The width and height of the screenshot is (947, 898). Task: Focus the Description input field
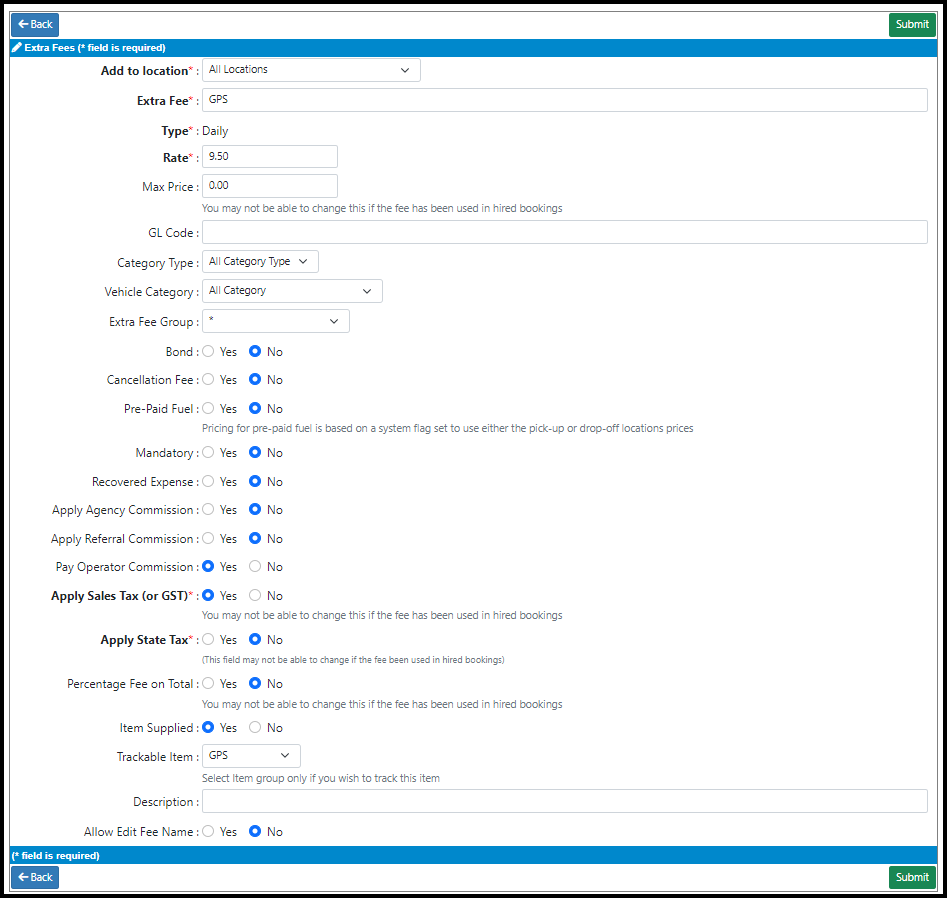tap(564, 802)
